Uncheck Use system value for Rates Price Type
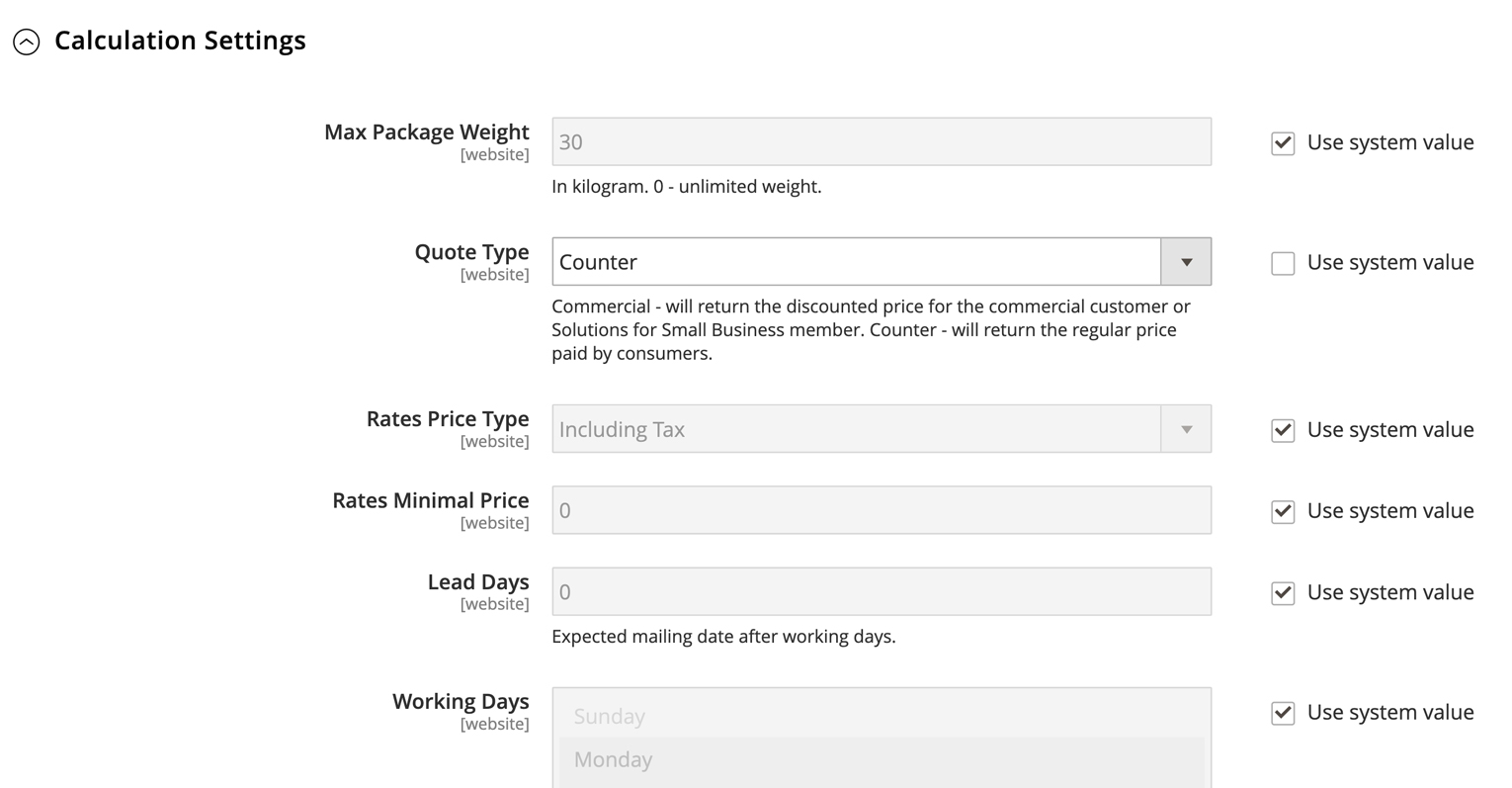The height and width of the screenshot is (788, 1512). click(x=1283, y=430)
